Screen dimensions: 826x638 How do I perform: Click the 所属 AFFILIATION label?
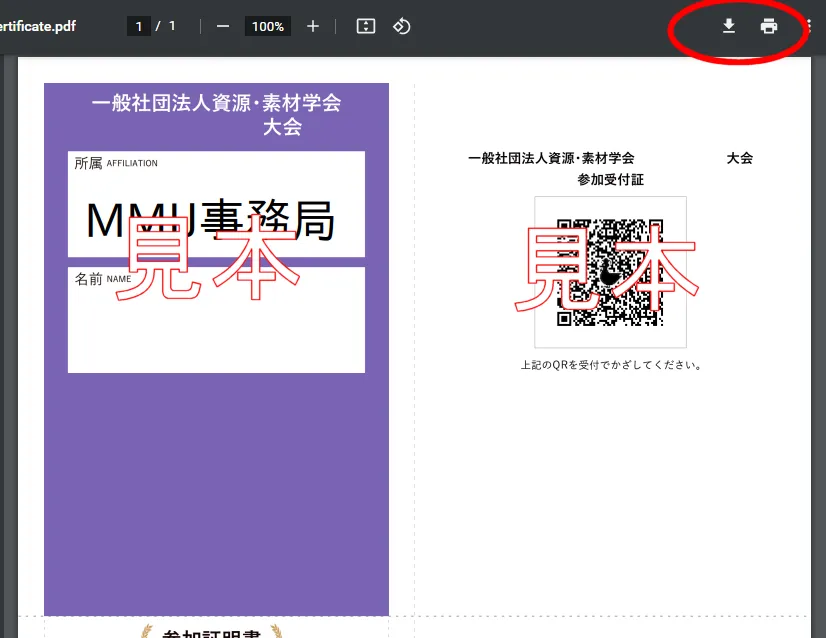[116, 163]
